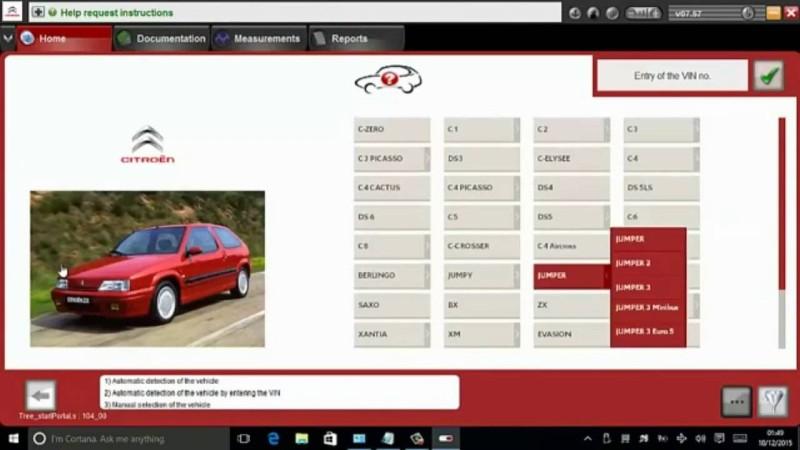
Task: Click the red Citroën ZX car photo
Action: [147, 269]
